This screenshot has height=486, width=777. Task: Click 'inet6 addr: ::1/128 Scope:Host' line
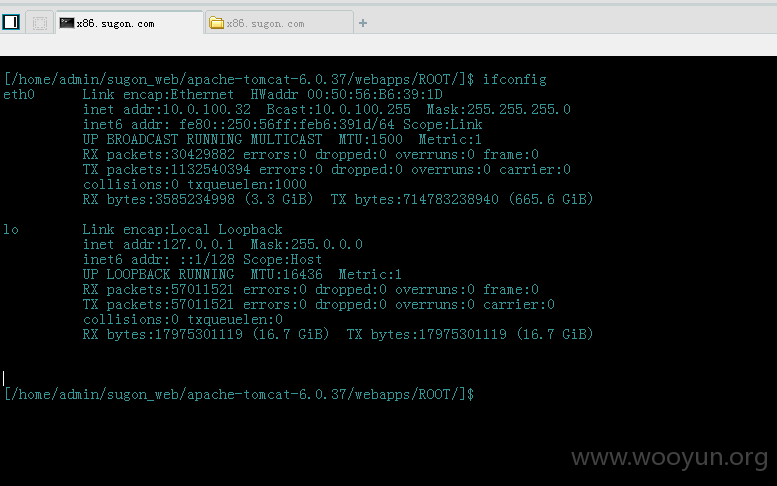click(x=202, y=259)
